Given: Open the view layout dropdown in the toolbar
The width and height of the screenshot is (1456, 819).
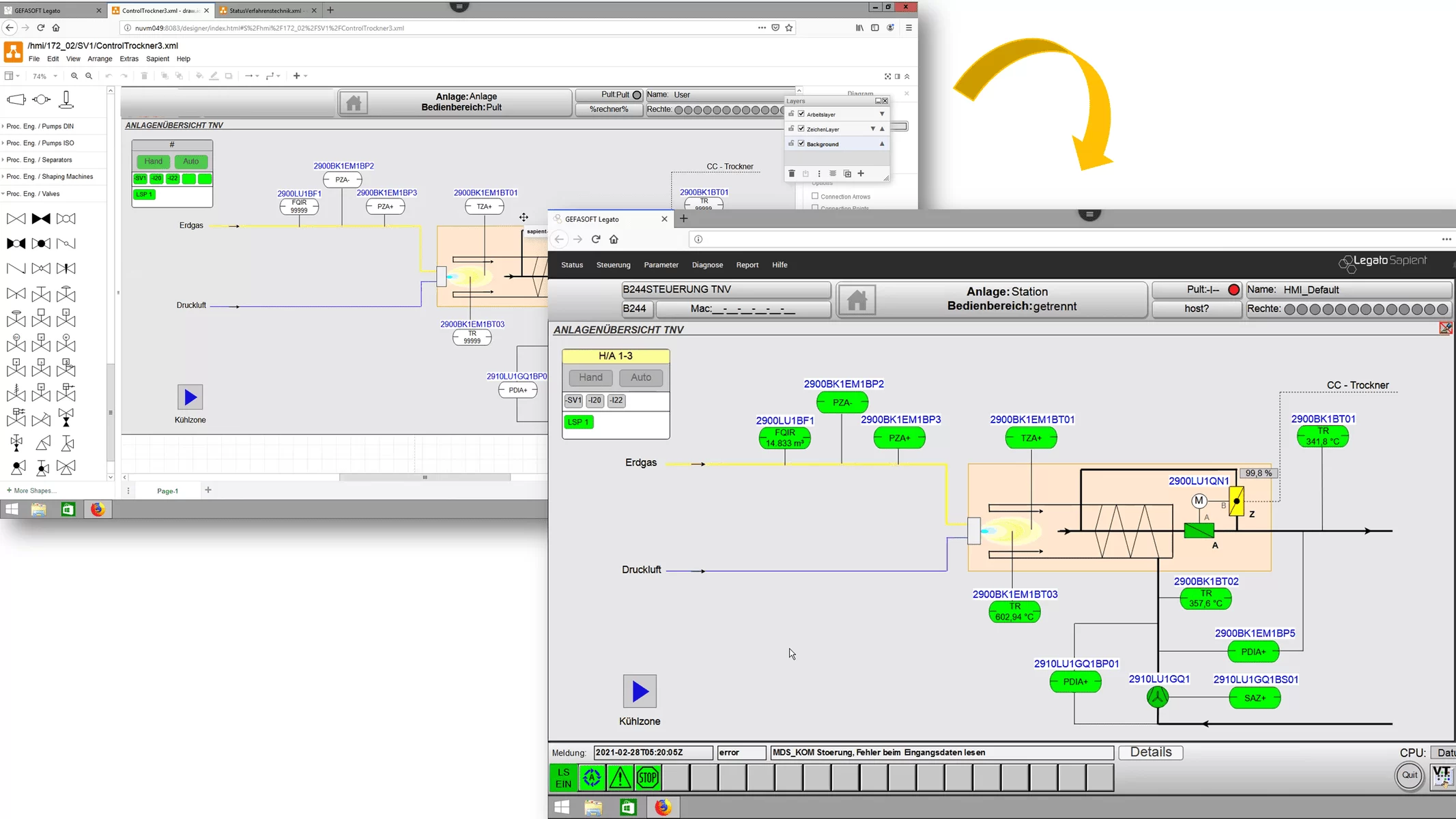Looking at the screenshot, I should [12, 76].
